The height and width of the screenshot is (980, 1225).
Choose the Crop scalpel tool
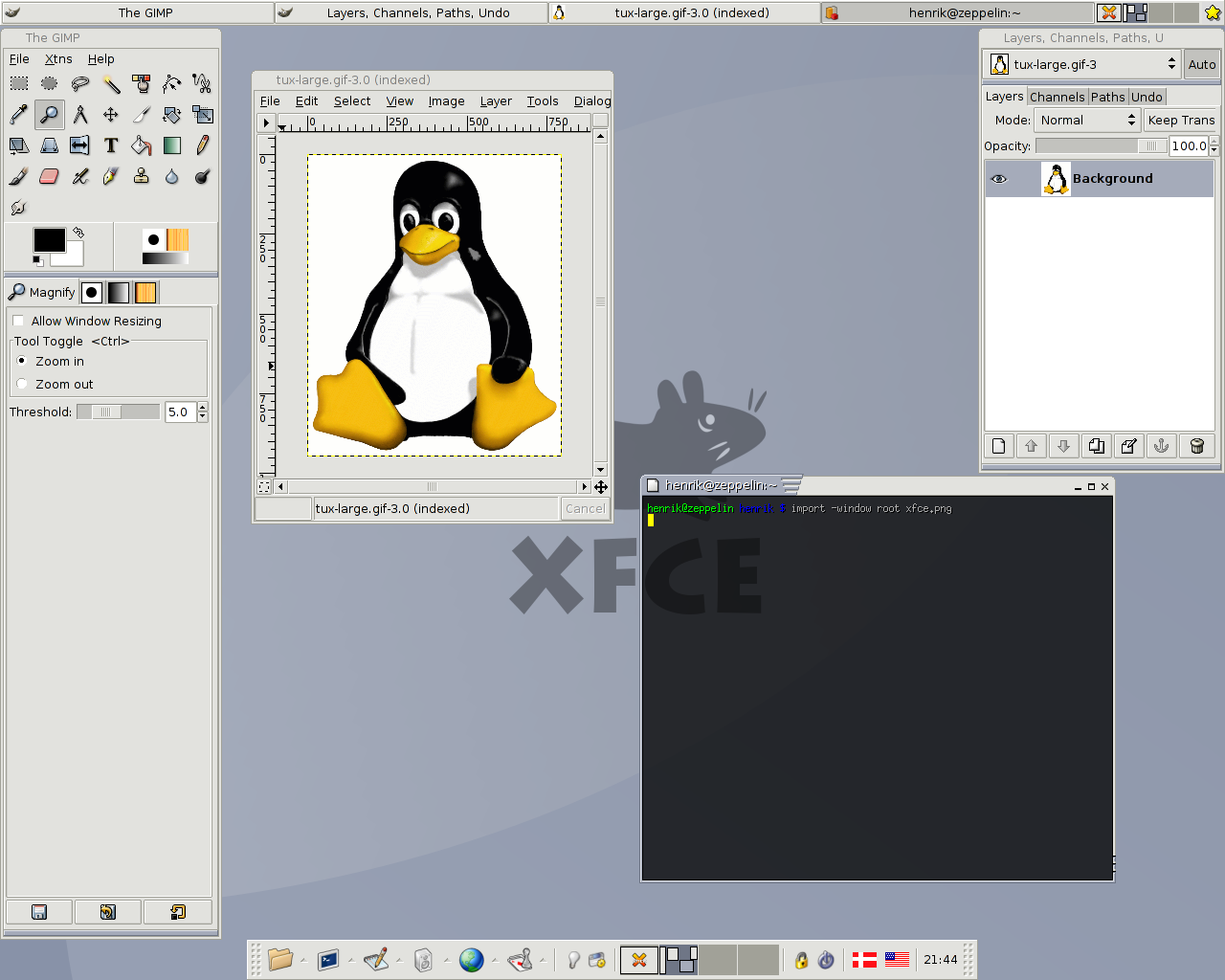click(142, 115)
